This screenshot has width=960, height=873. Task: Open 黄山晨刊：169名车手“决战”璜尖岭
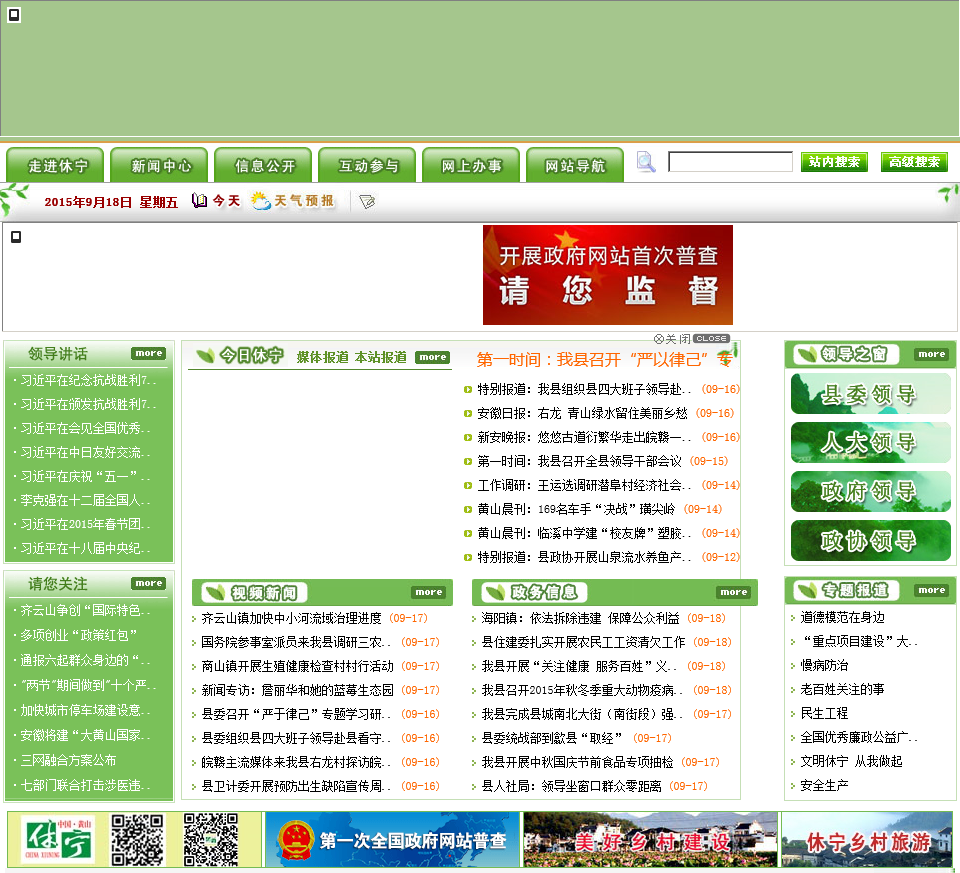coord(576,509)
